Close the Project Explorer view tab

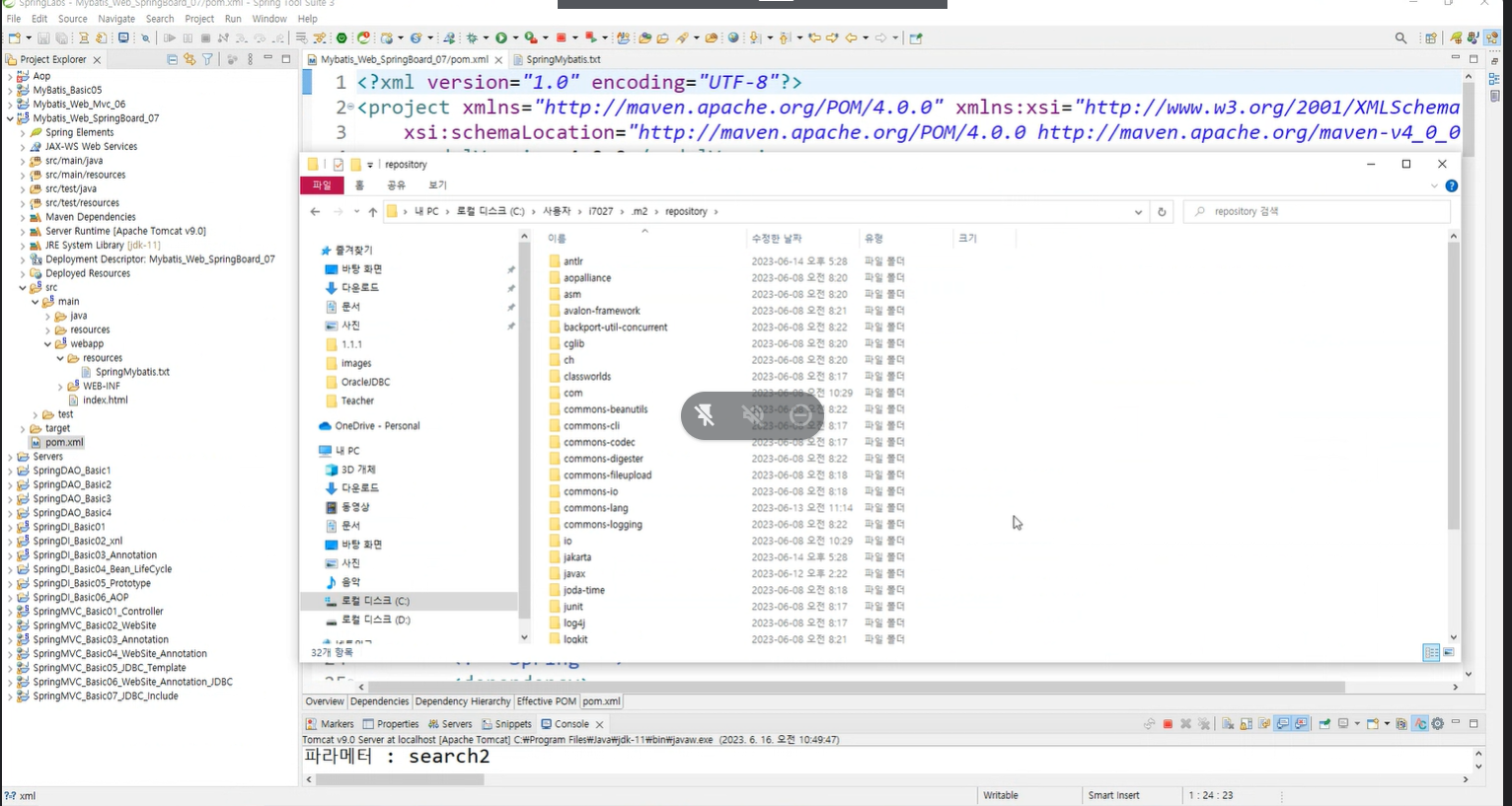tap(97, 60)
